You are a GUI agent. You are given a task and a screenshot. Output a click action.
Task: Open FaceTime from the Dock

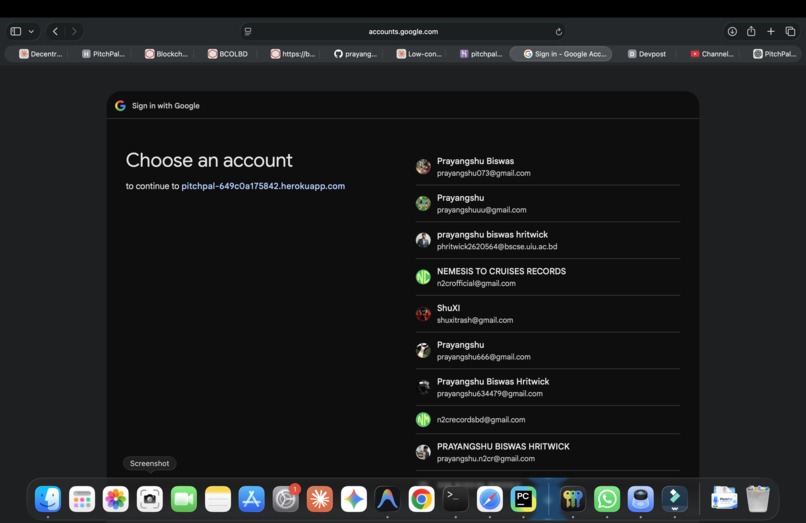pyautogui.click(x=184, y=499)
